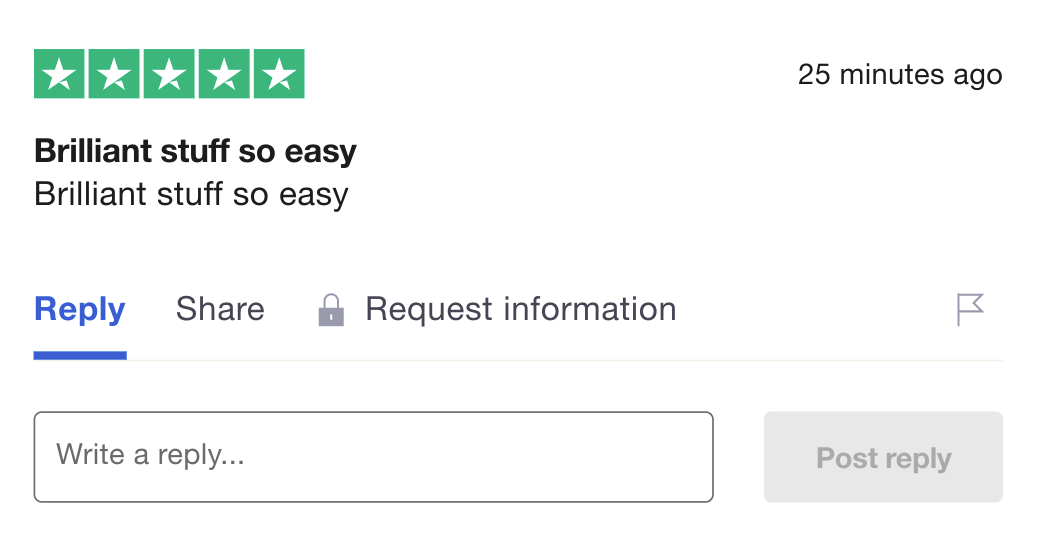Image resolution: width=1045 pixels, height=546 pixels.
Task: Click the right end of the reply input box
Action: click(x=690, y=457)
